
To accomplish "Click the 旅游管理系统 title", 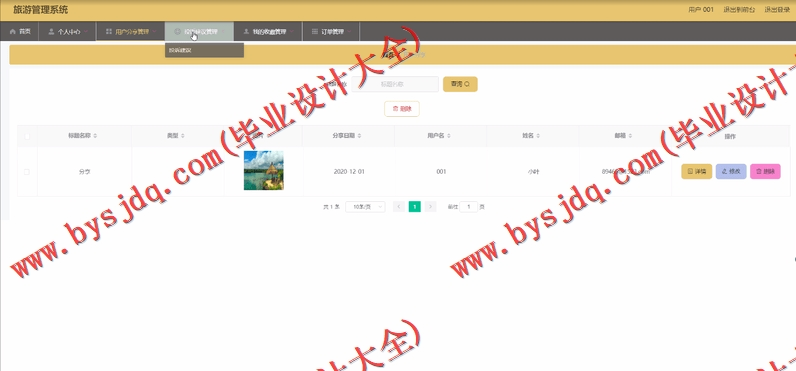I will (x=40, y=10).
